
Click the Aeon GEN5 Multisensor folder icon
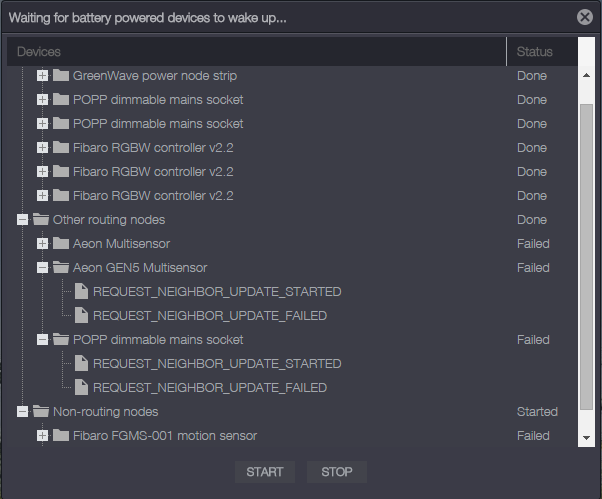click(61, 268)
